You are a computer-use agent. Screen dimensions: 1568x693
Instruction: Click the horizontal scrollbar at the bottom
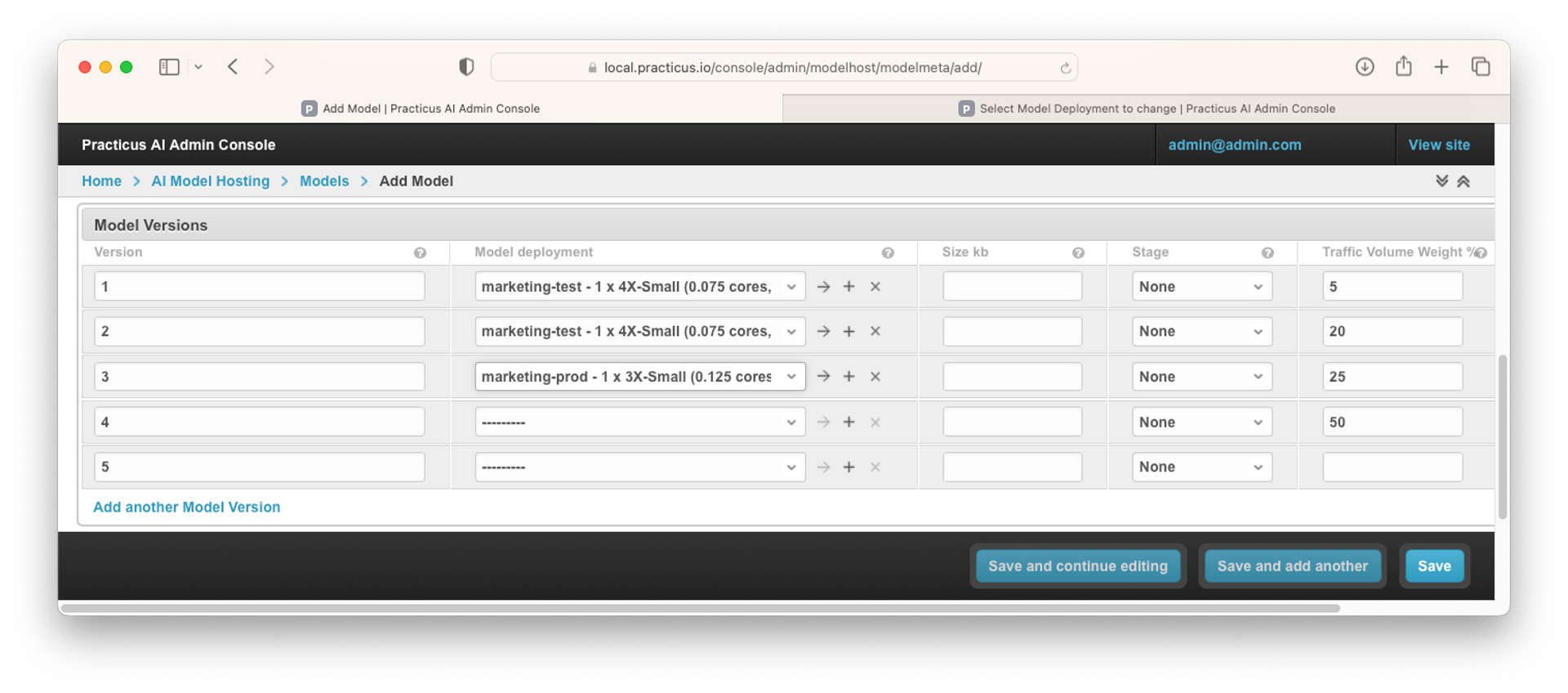[700, 608]
